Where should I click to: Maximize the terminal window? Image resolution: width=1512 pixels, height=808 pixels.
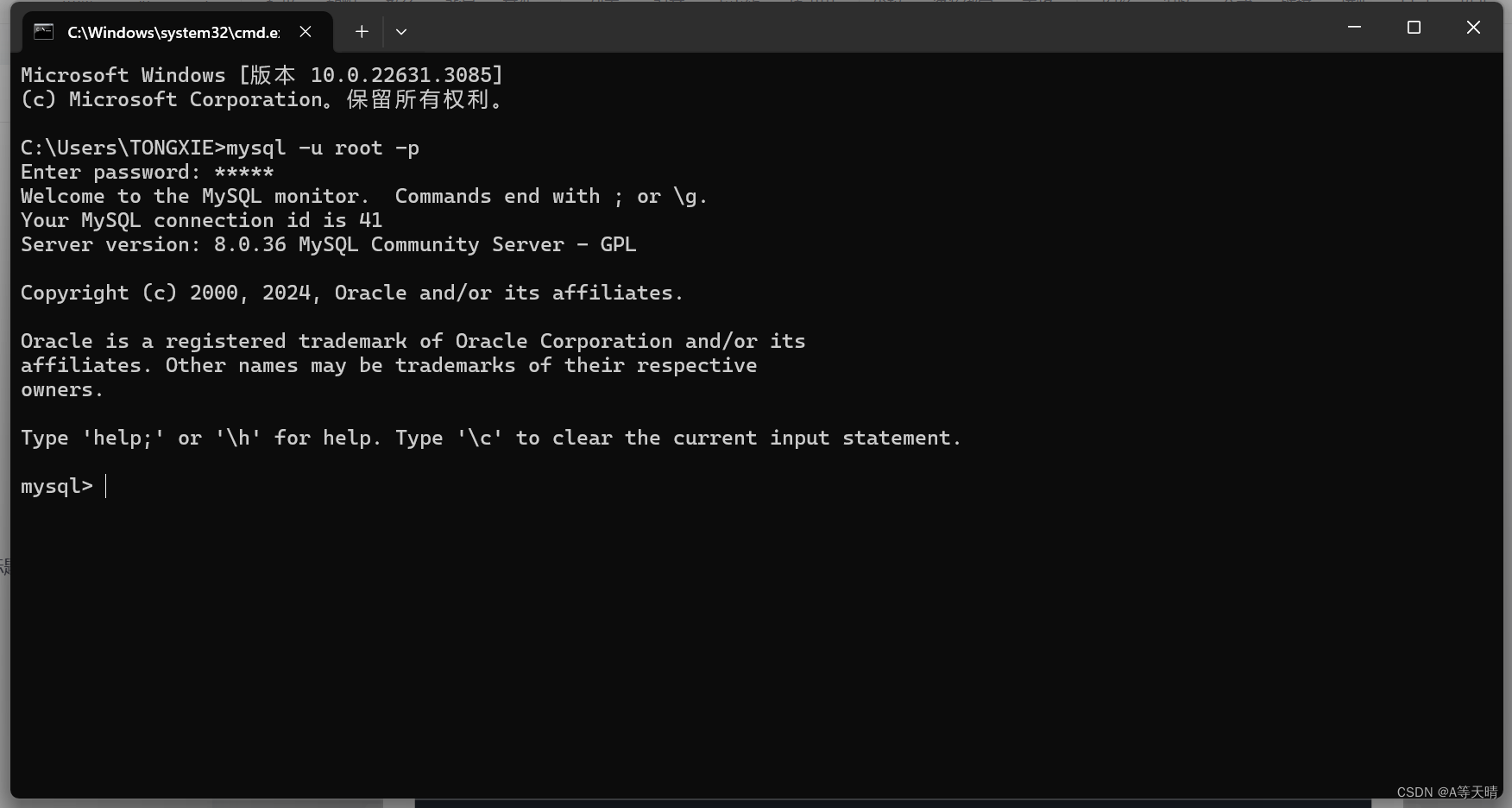1414,28
